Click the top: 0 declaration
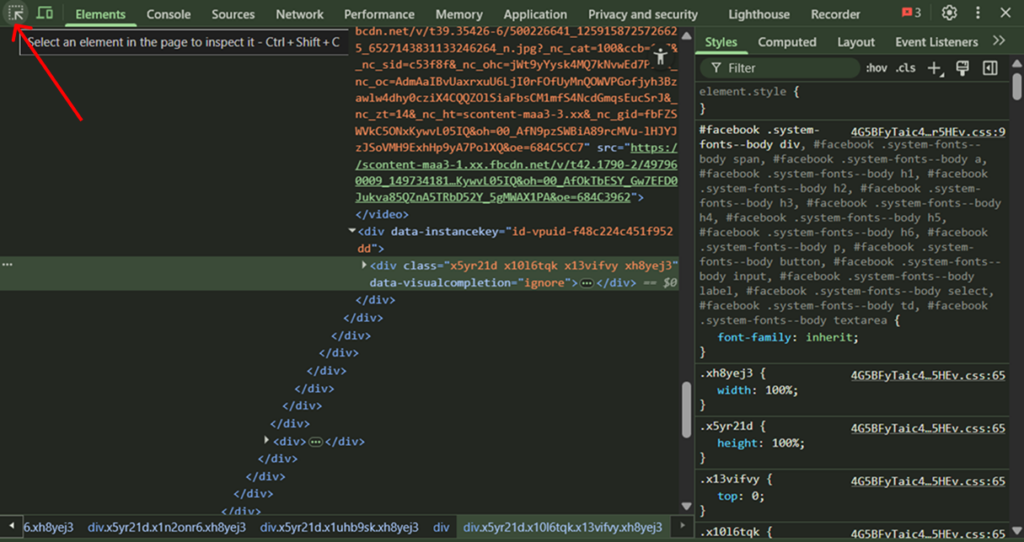The width and height of the screenshot is (1024, 542). [x=741, y=496]
